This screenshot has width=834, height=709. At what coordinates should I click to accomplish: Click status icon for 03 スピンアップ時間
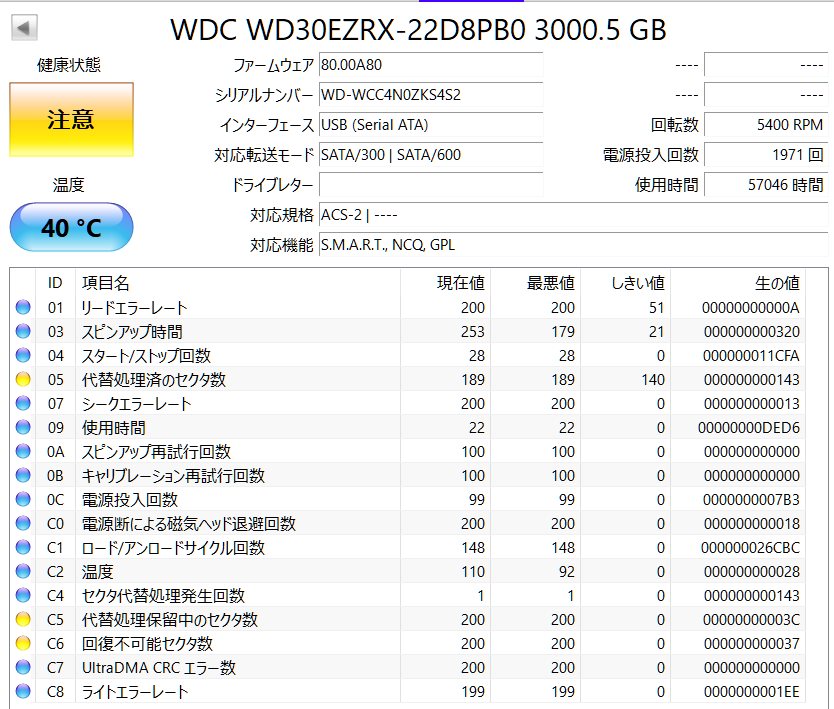click(x=23, y=331)
